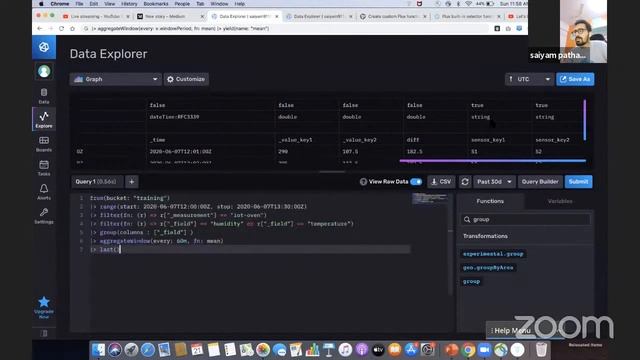Click the Chrome address bar

tap(286, 29)
